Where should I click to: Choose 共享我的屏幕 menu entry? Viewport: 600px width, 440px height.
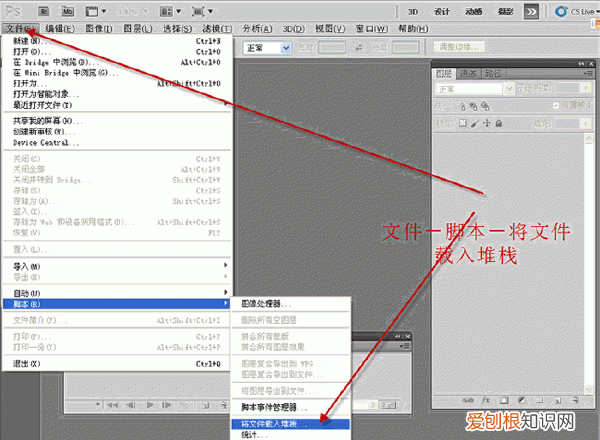click(117, 121)
